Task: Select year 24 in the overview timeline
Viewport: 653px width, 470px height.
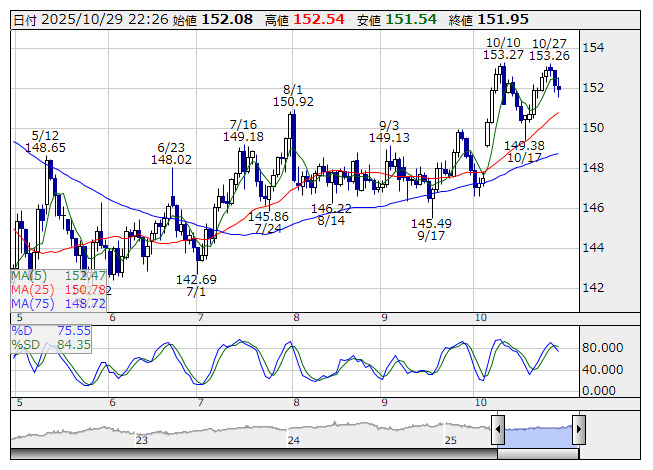Action: point(294,440)
